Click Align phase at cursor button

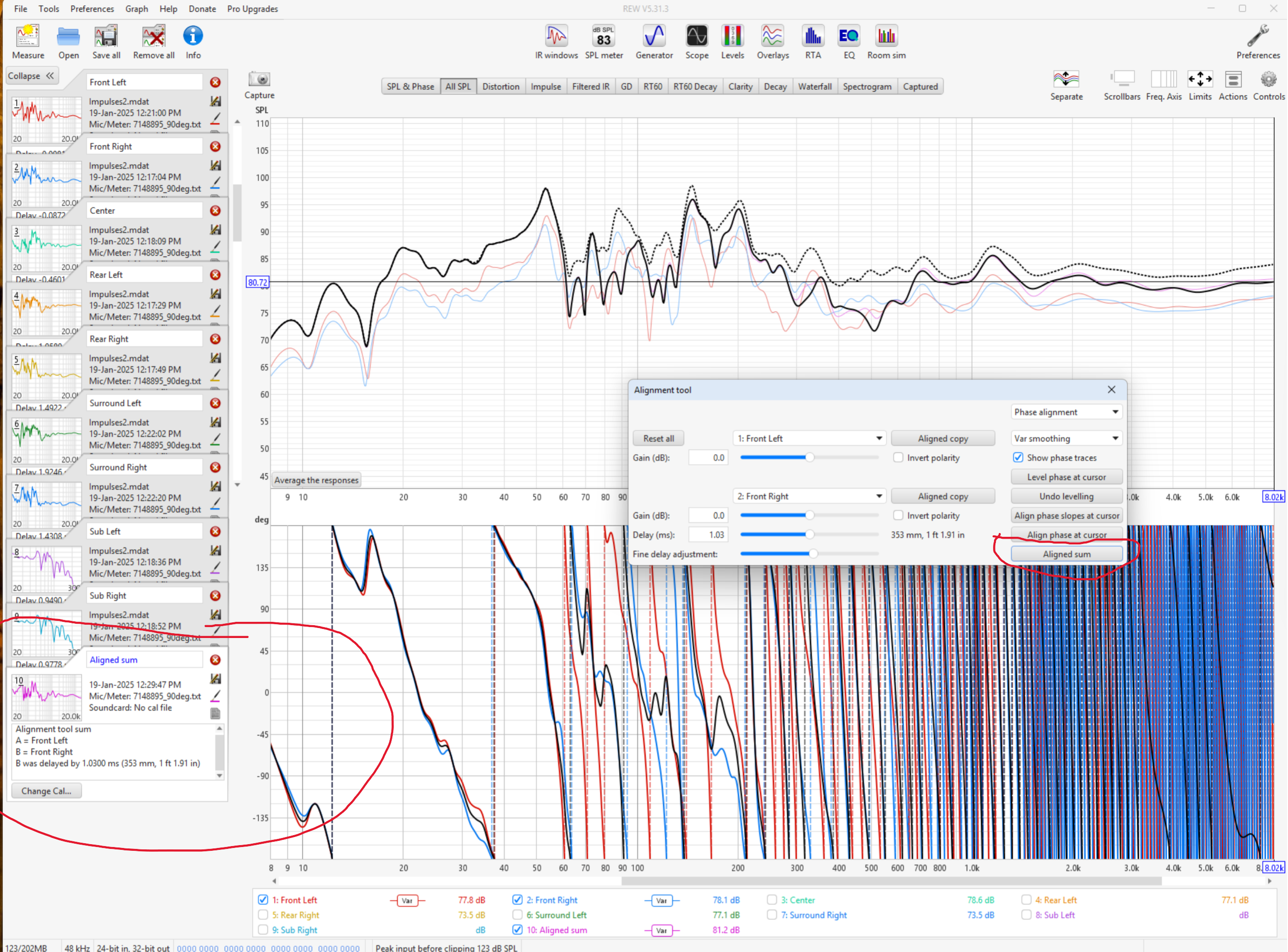(1066, 535)
